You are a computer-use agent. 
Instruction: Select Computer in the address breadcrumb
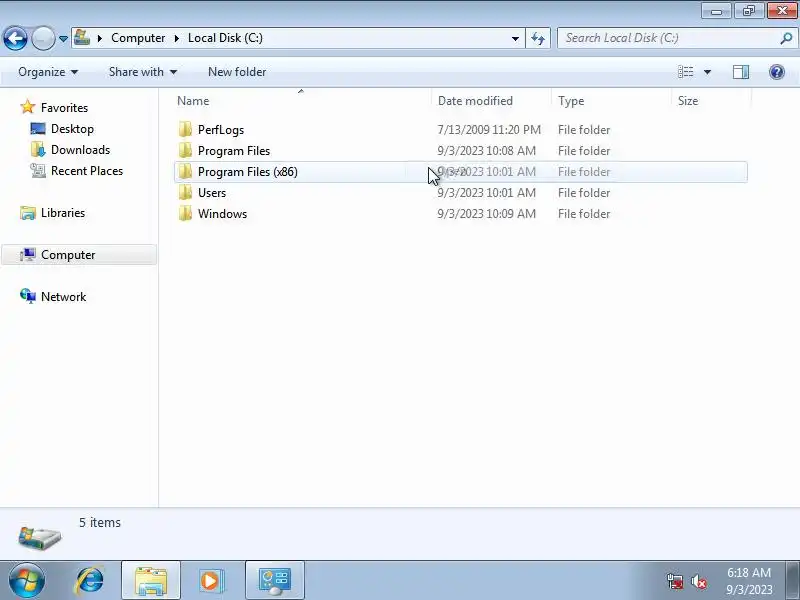(x=138, y=38)
